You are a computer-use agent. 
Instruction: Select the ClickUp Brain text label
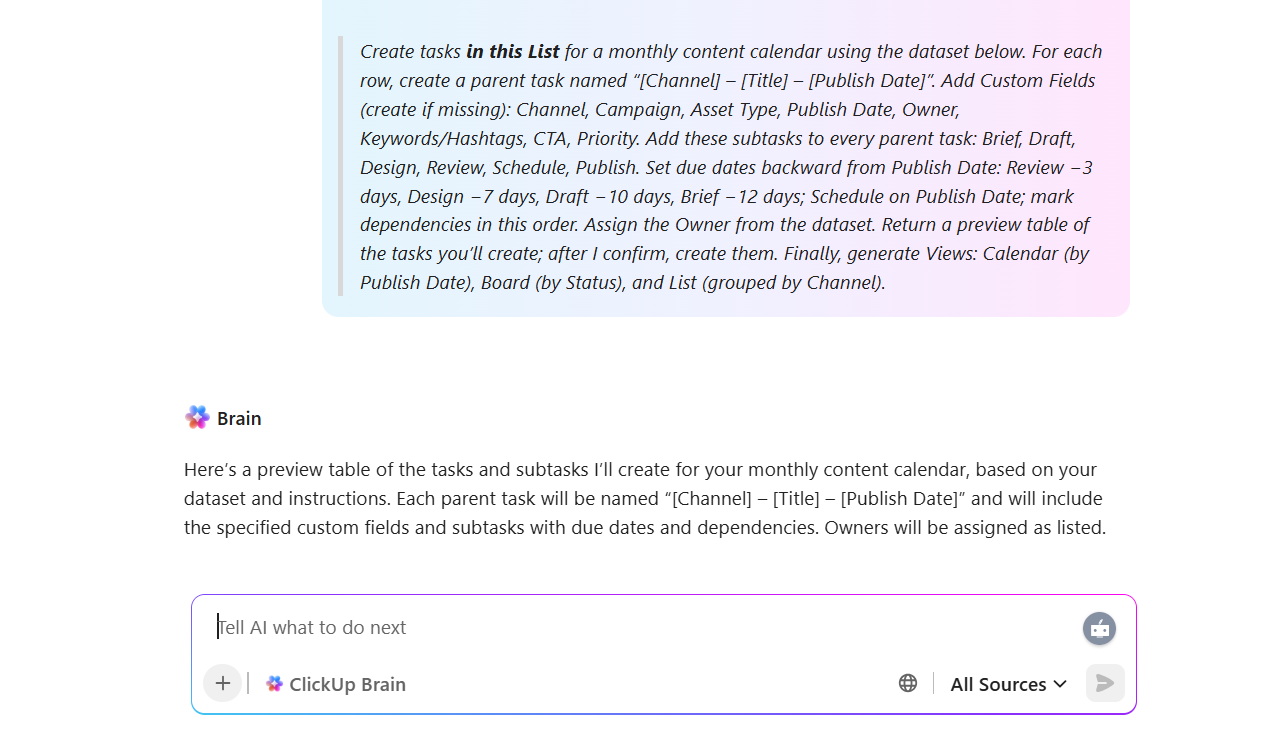point(347,683)
